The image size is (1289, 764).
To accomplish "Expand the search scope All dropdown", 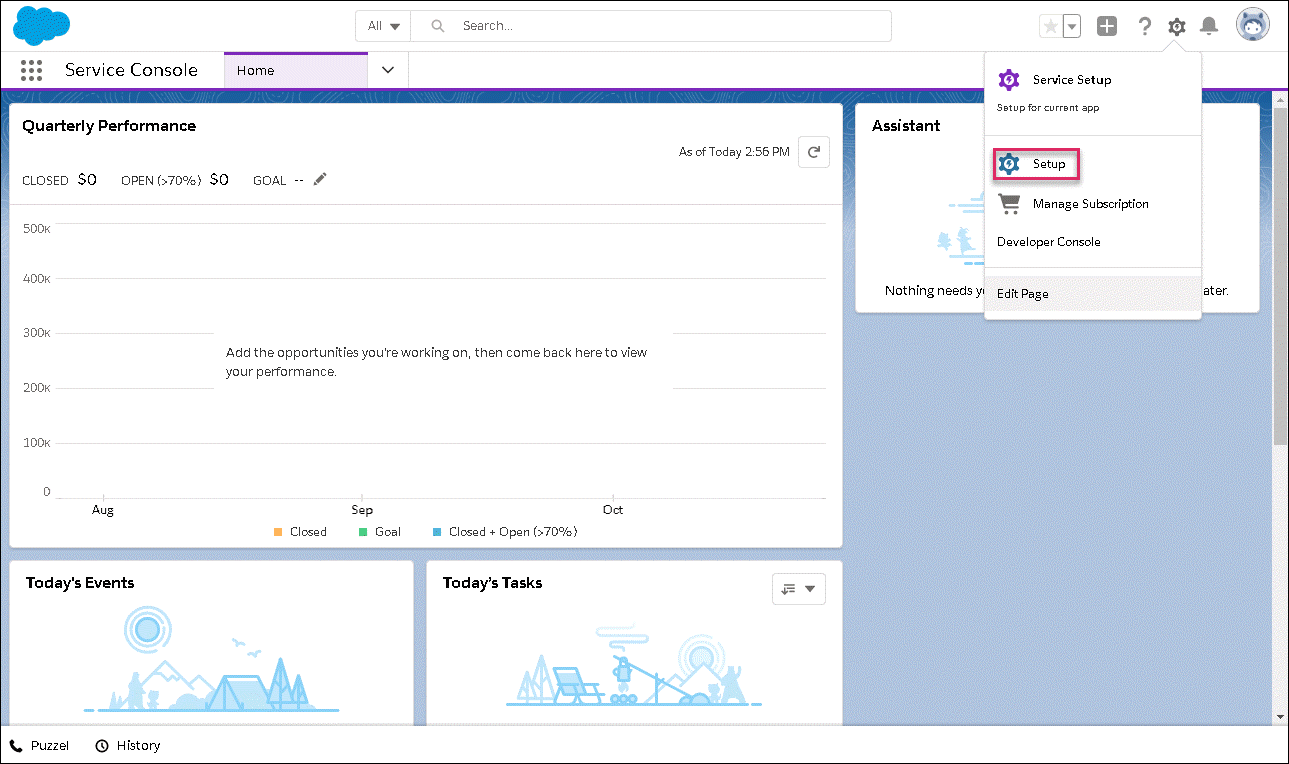I will click(383, 26).
